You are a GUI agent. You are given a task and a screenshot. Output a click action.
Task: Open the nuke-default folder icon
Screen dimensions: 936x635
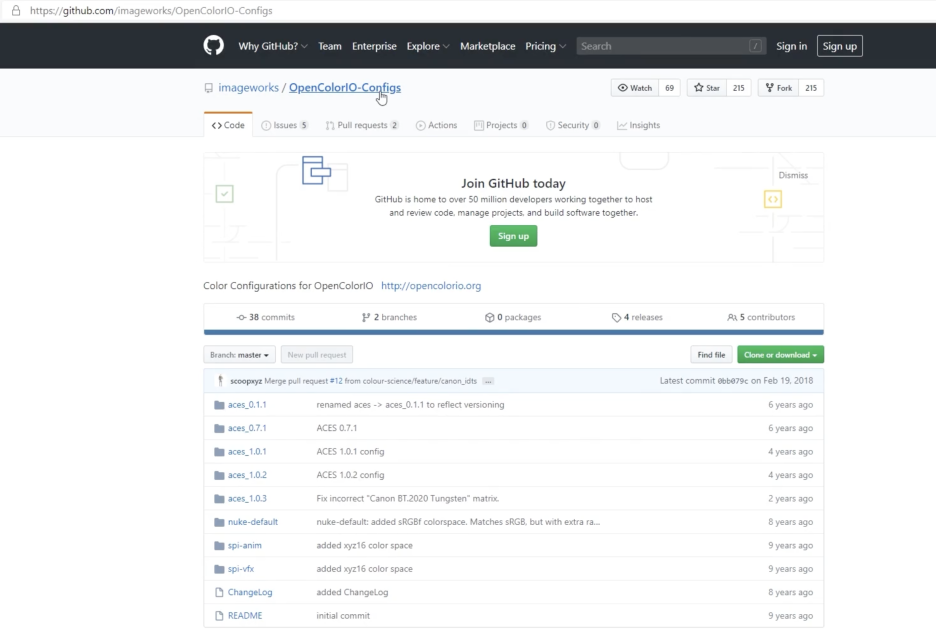pyautogui.click(x=219, y=522)
